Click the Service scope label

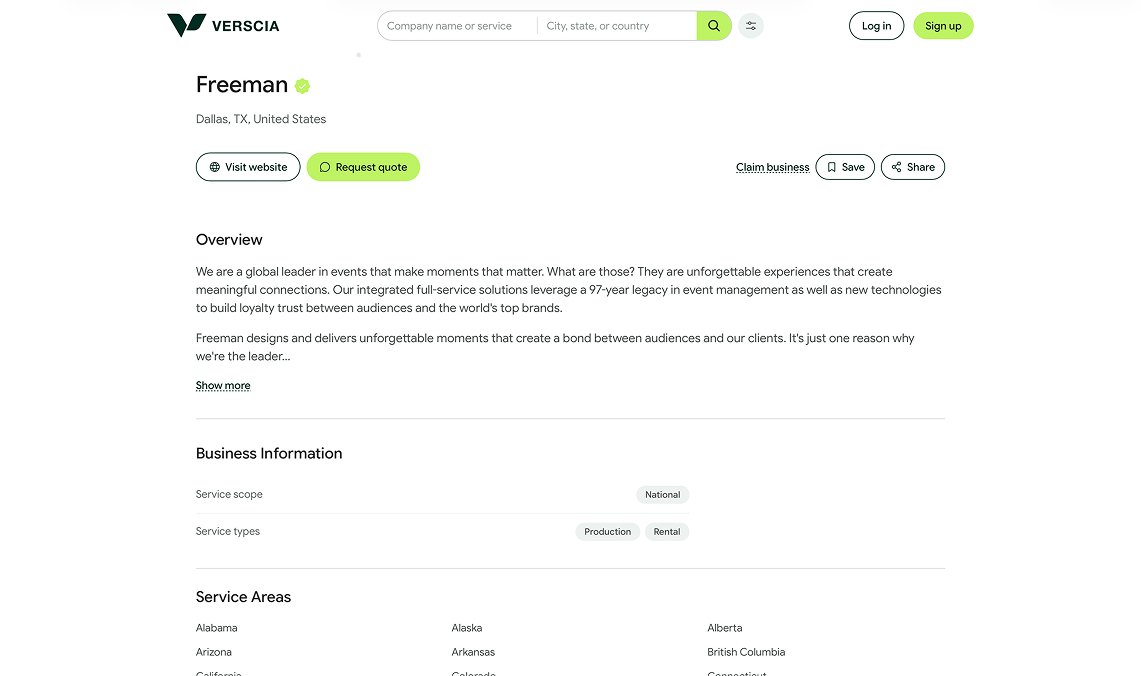(229, 494)
